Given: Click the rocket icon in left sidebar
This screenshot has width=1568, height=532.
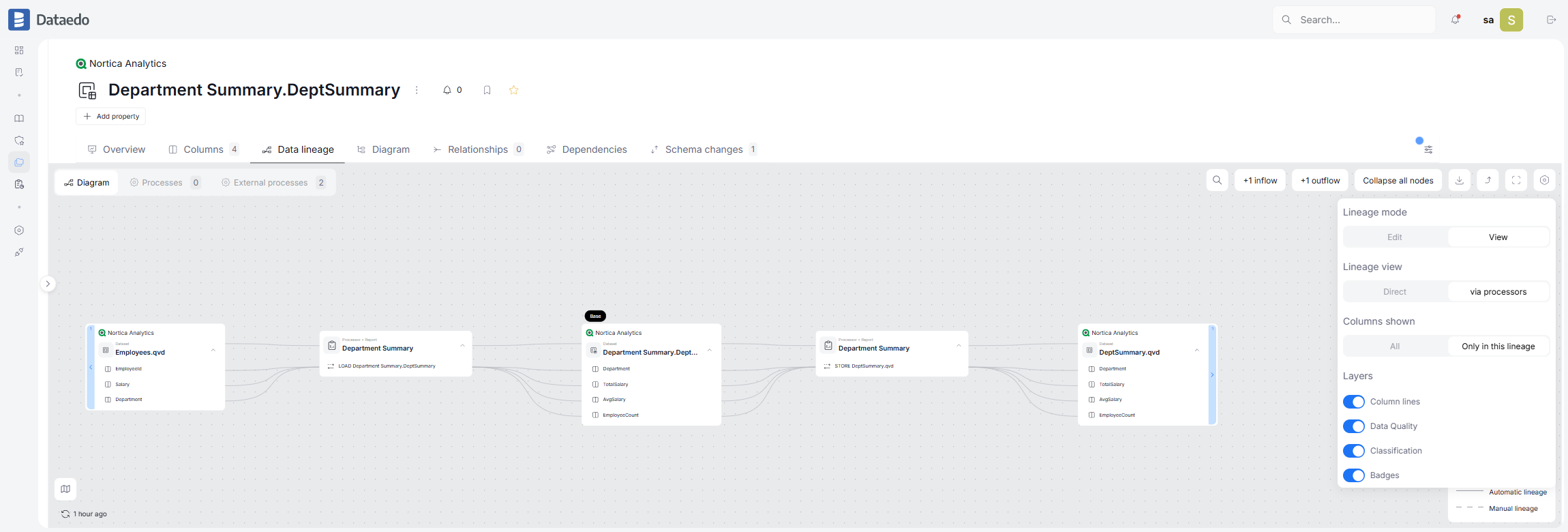Looking at the screenshot, I should coord(19,252).
